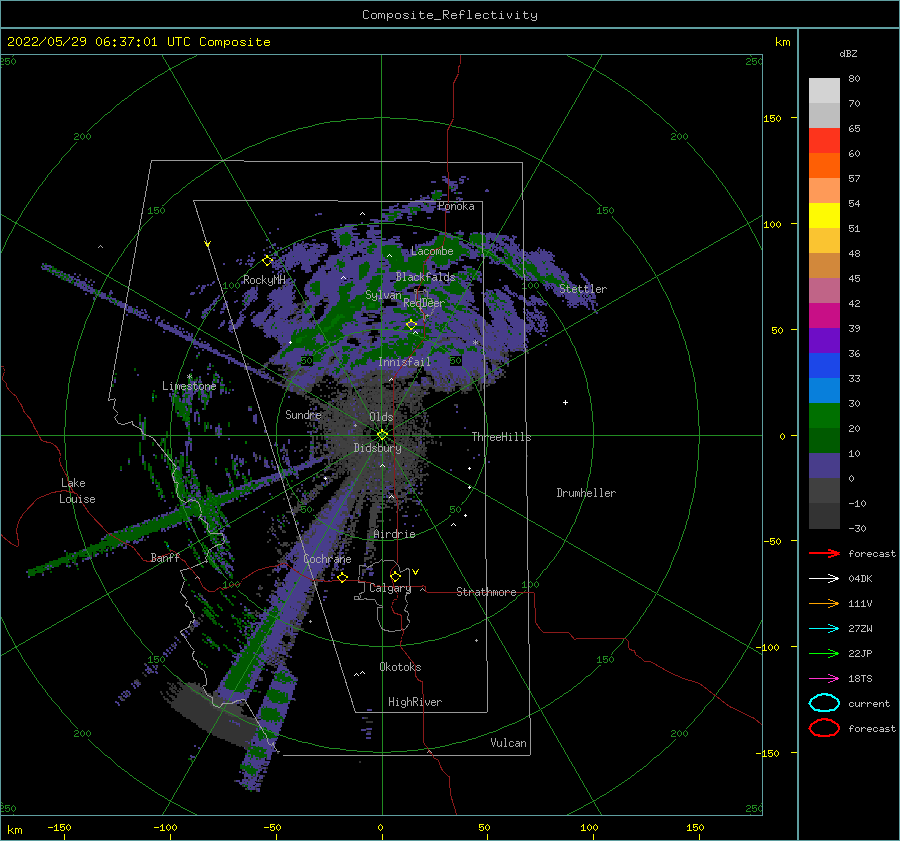
Task: Click the Okotoks label on the map
Action: coord(400,667)
